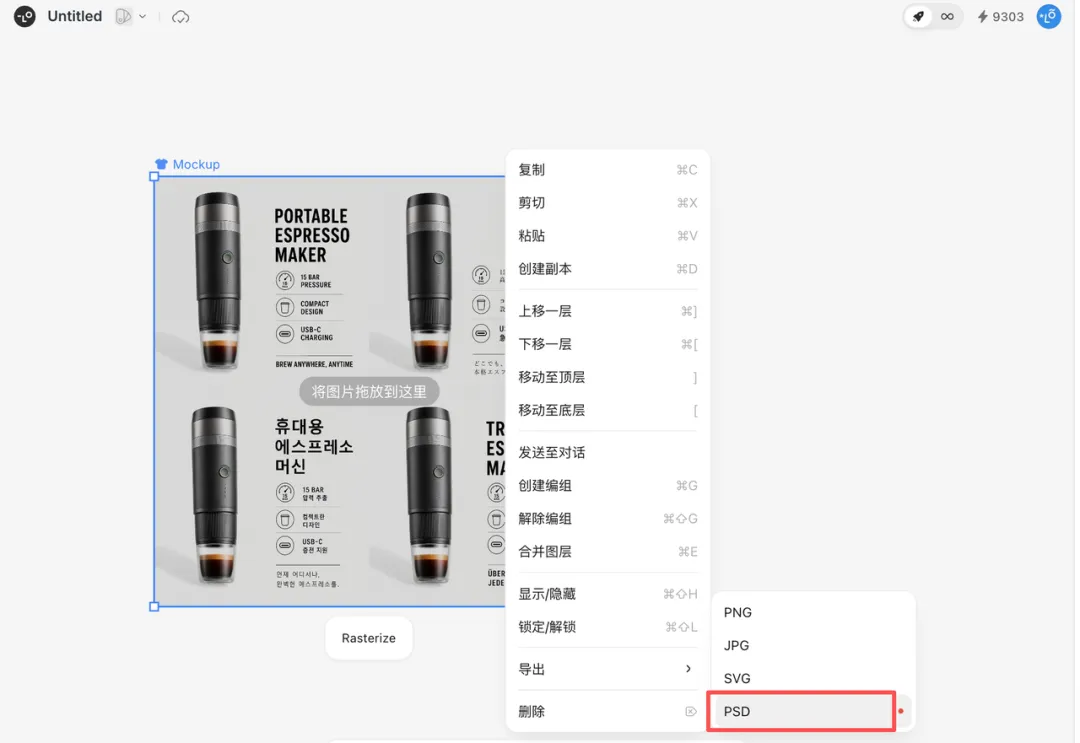The width and height of the screenshot is (1080, 743).
Task: Click the top-left selection handle of the mockup
Action: tap(154, 176)
